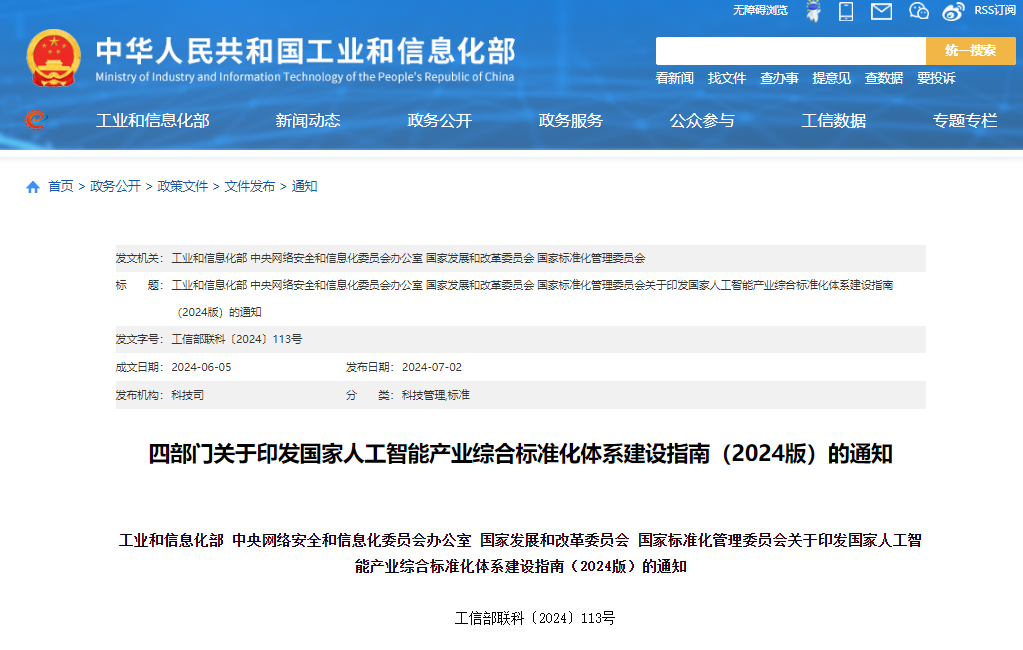The width and height of the screenshot is (1023, 650).
Task: Click the 统一搜索 search button
Action: (969, 49)
